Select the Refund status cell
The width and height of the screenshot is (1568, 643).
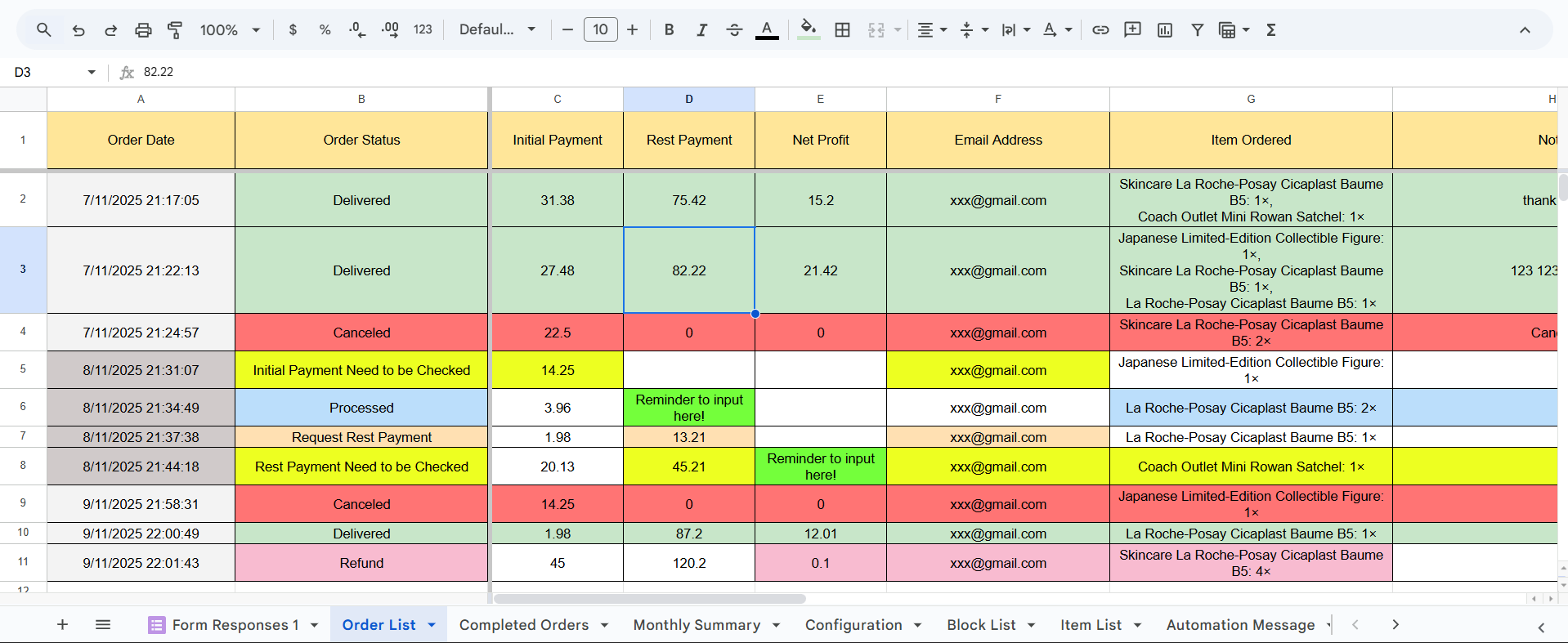click(x=361, y=563)
